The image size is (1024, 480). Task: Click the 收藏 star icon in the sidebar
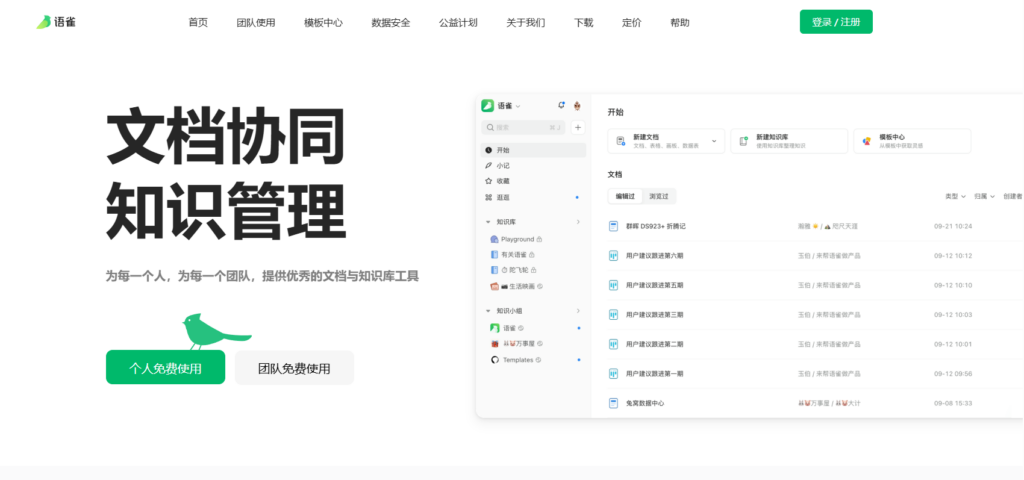[488, 181]
